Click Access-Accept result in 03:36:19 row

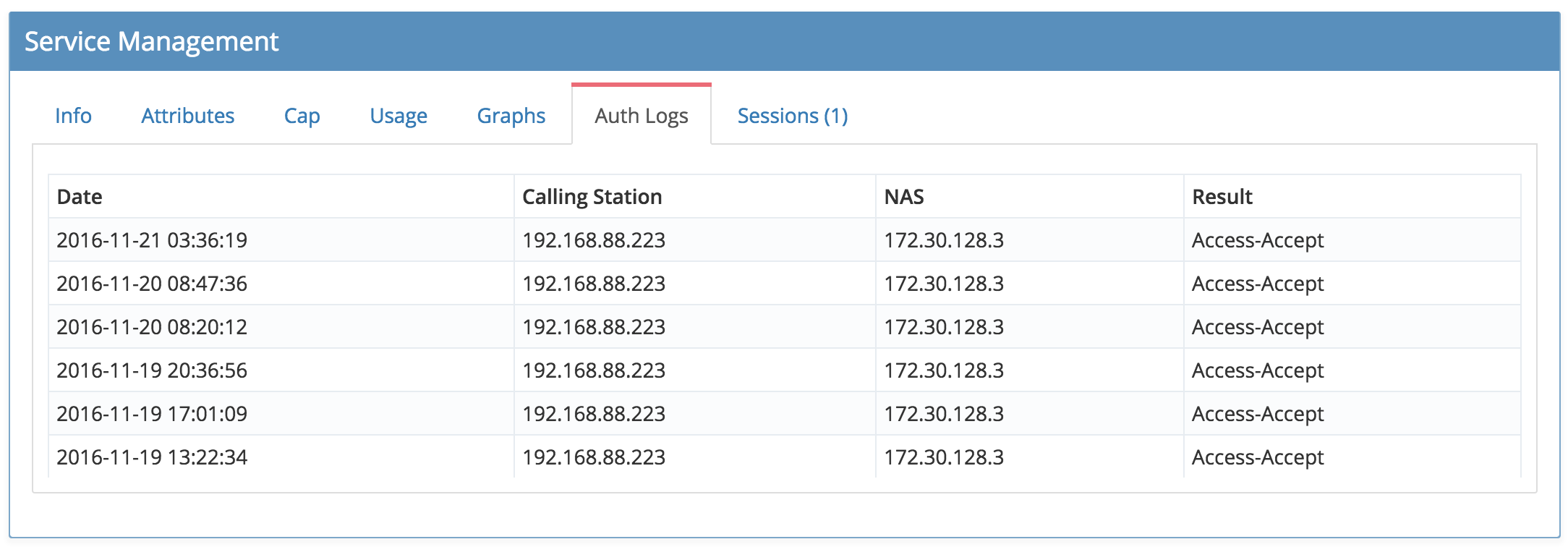pyautogui.click(x=1258, y=240)
